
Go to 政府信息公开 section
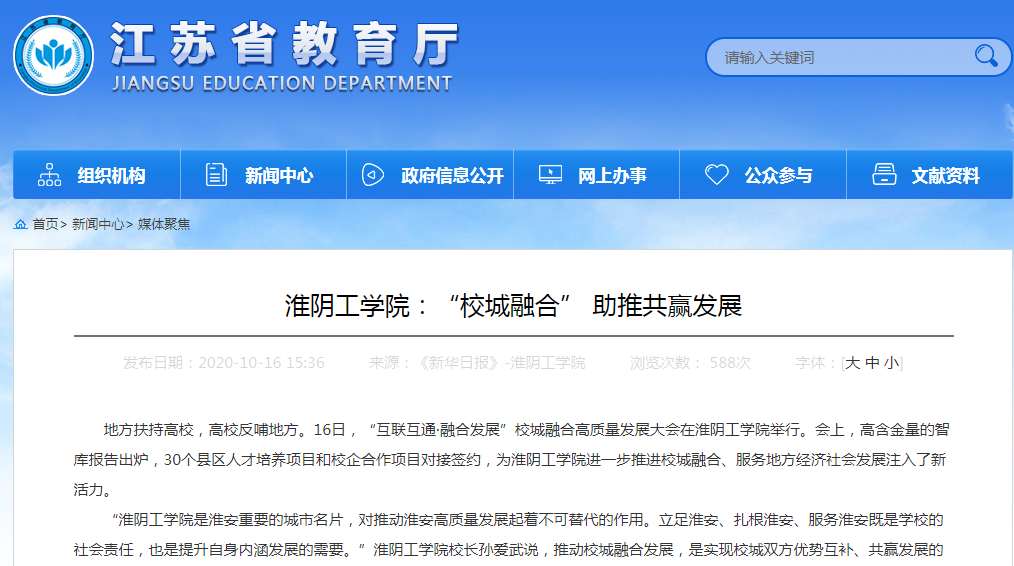tap(452, 176)
